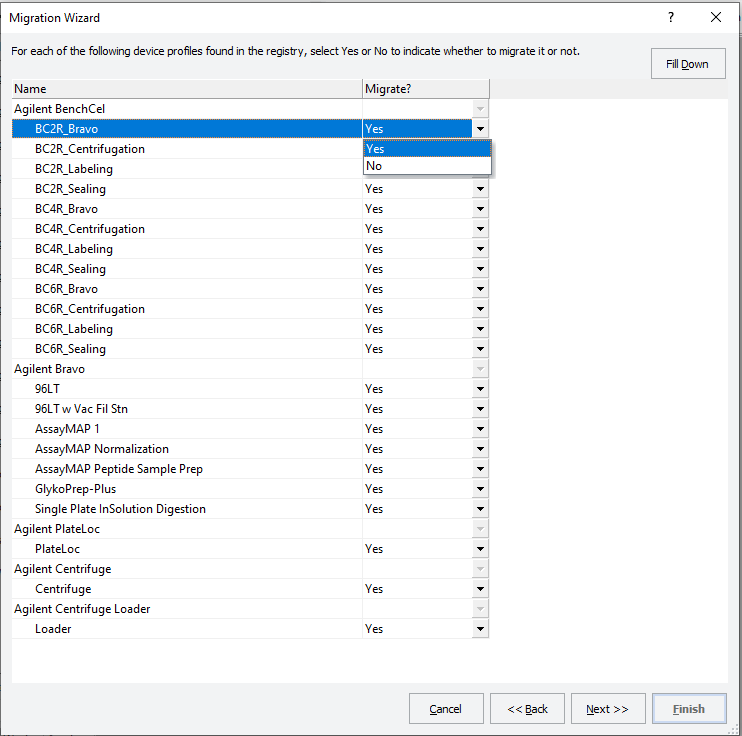The height and width of the screenshot is (736, 742).
Task: Select the AssayMAP 1 profile name
Action: point(67,429)
